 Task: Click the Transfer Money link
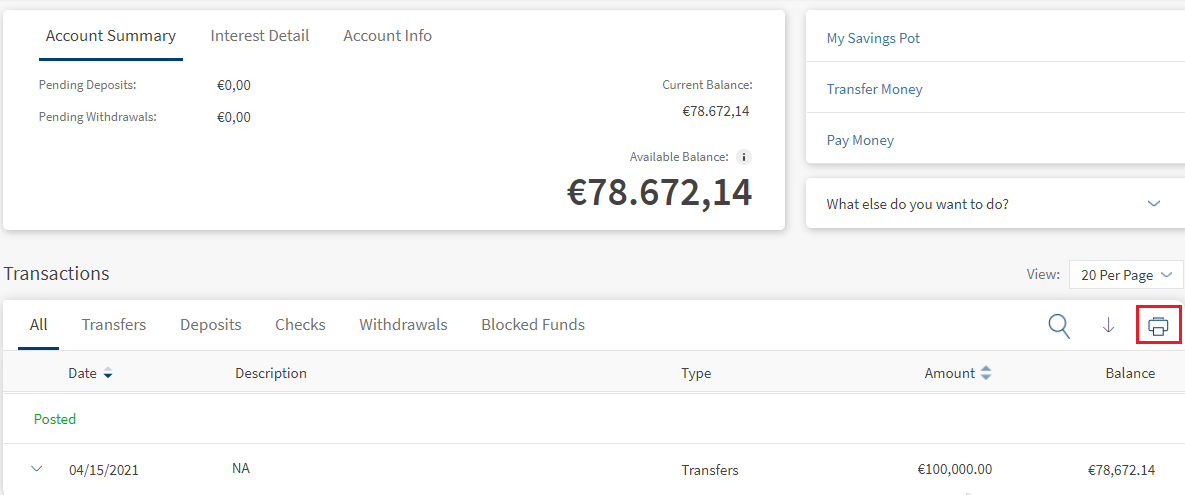[x=874, y=89]
